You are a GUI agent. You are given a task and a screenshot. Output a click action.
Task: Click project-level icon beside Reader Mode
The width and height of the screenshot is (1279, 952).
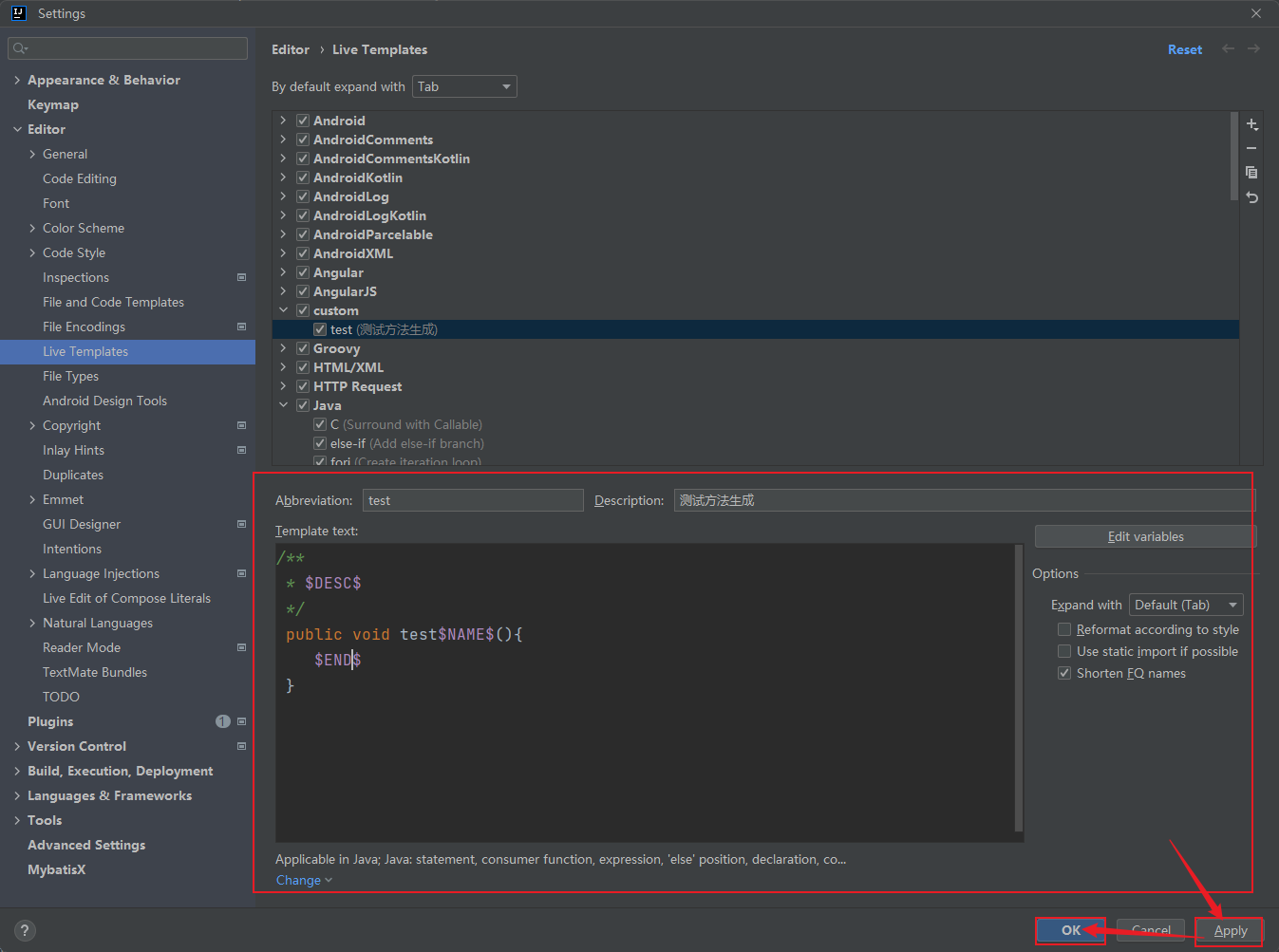point(241,647)
